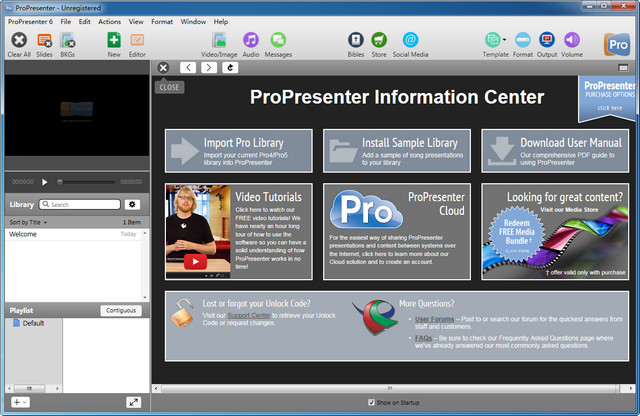Expand the Template dropdown arrow

[504, 40]
